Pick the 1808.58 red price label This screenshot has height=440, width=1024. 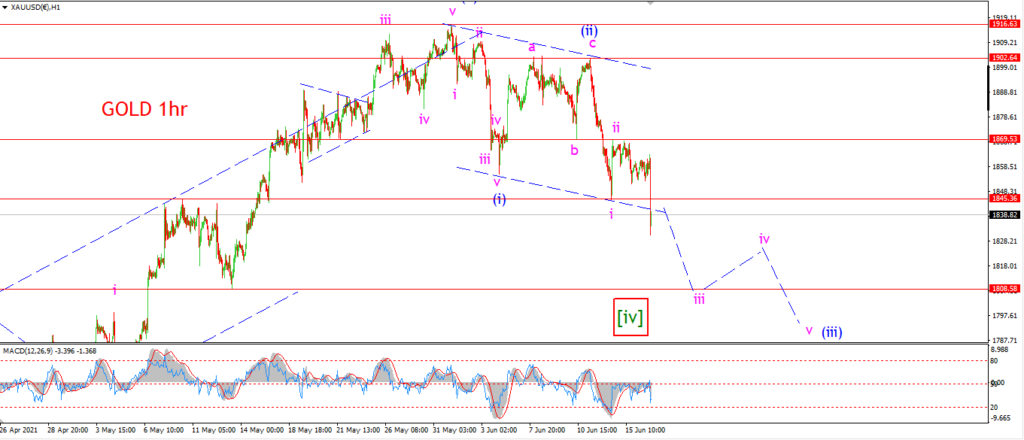pos(1006,288)
